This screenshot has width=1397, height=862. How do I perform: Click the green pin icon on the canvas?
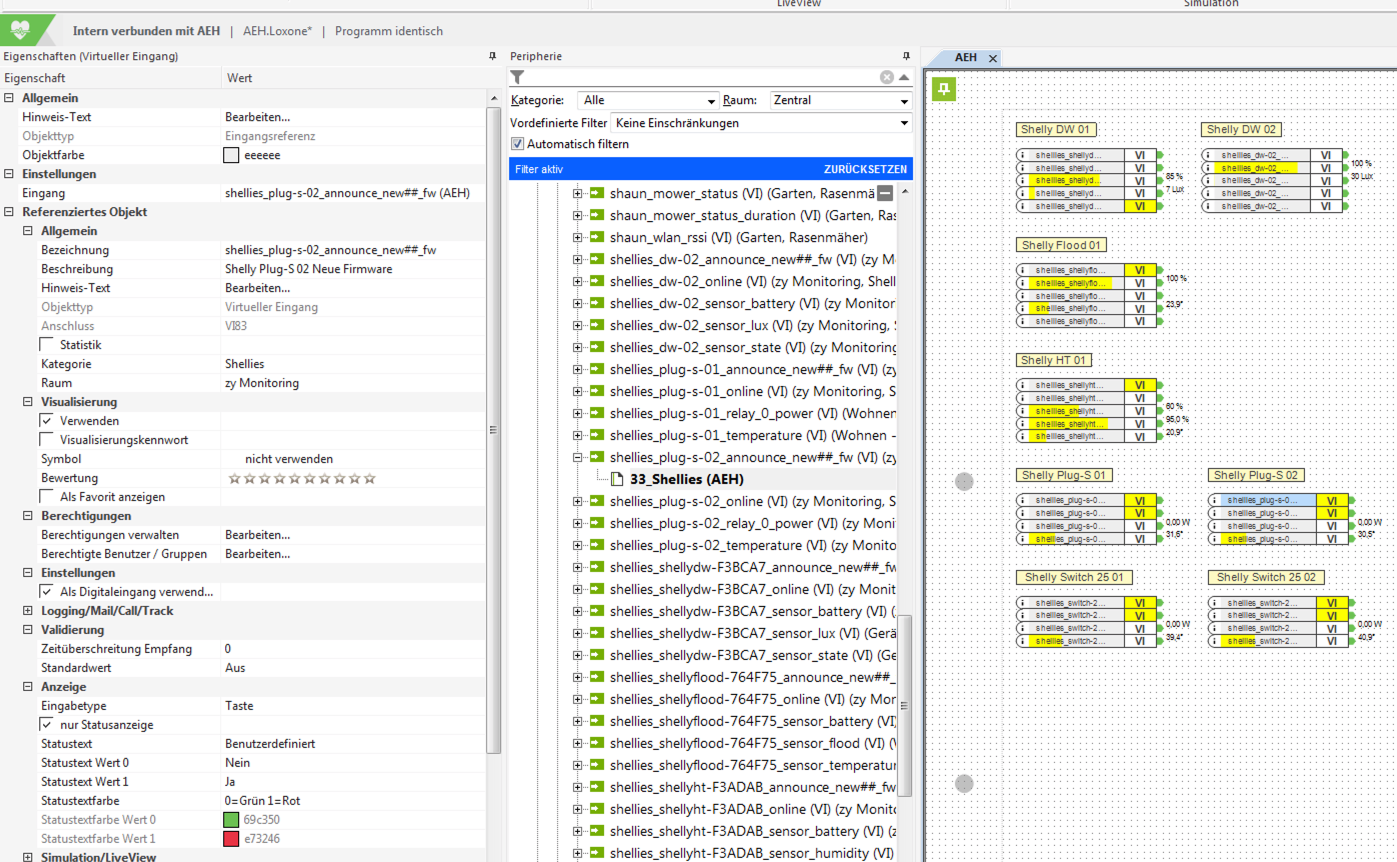click(944, 90)
